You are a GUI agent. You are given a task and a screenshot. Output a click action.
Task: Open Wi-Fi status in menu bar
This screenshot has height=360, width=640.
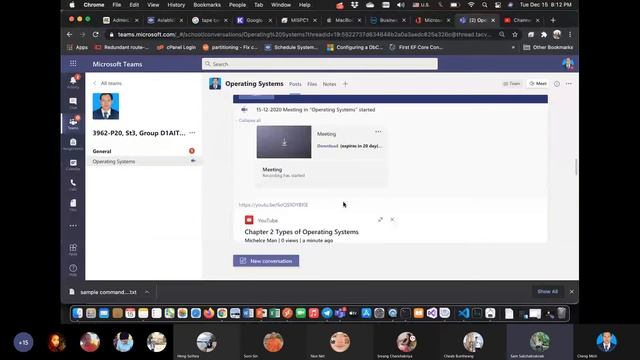click(x=471, y=5)
